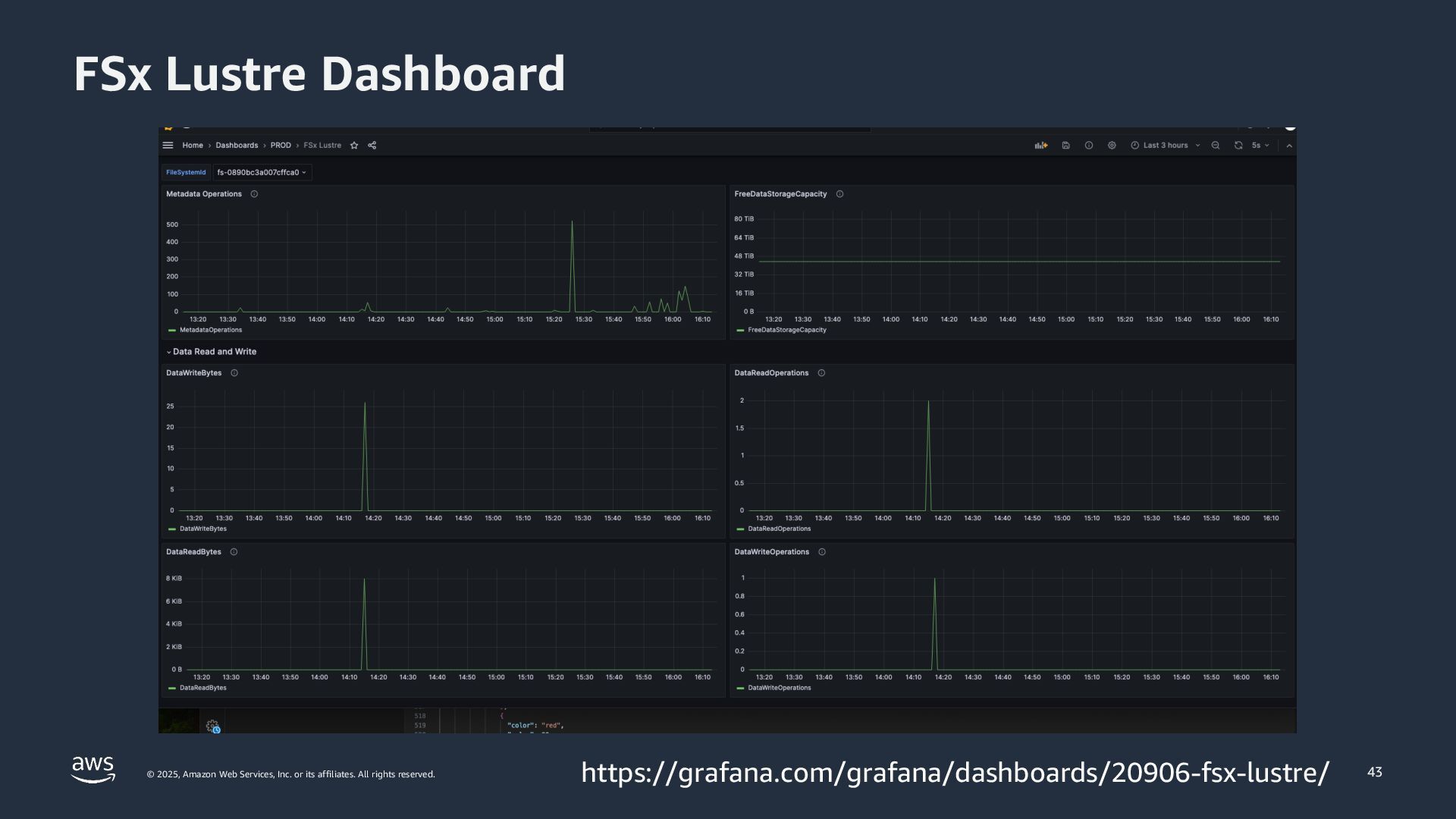Click the 2025 Amazon copyright notice
1456x819 pixels.
point(290,774)
